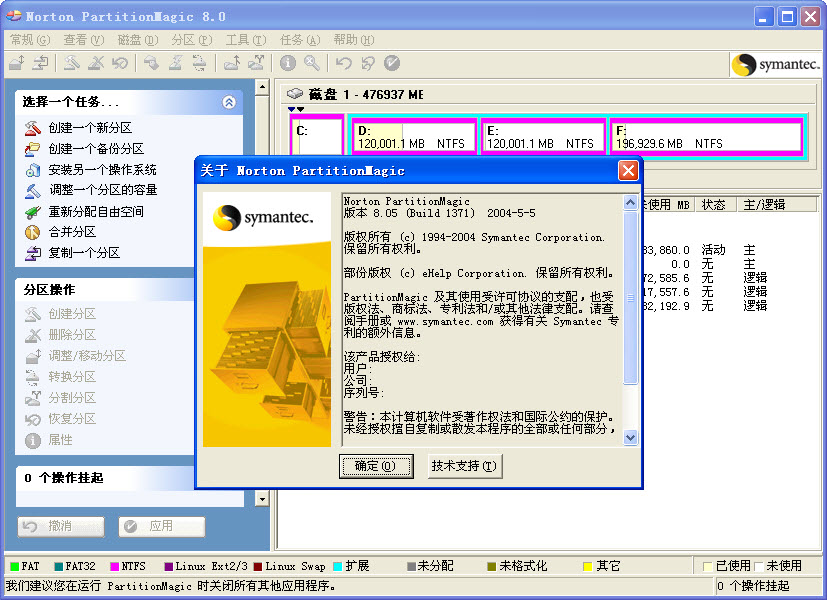
Task: Close the About Norton PartitionMagic dialog
Action: coord(628,171)
